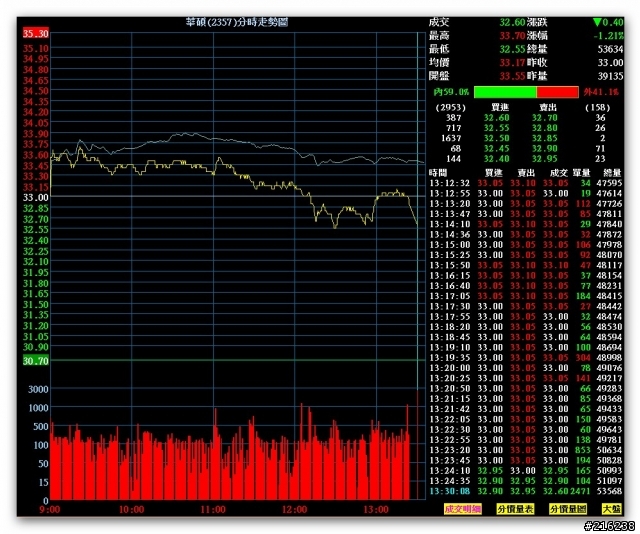
Task: Select the ask price 32.70 in order book
Action: (544, 118)
